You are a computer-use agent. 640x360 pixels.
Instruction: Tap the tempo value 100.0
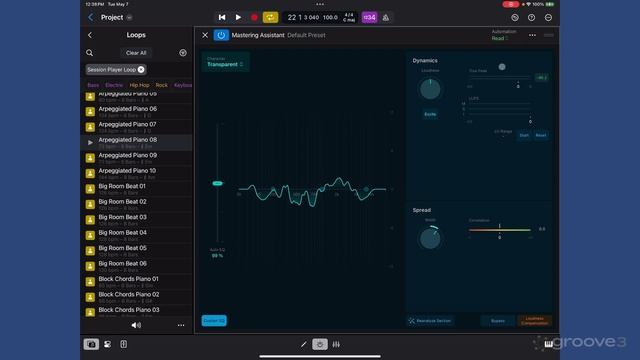pos(330,18)
